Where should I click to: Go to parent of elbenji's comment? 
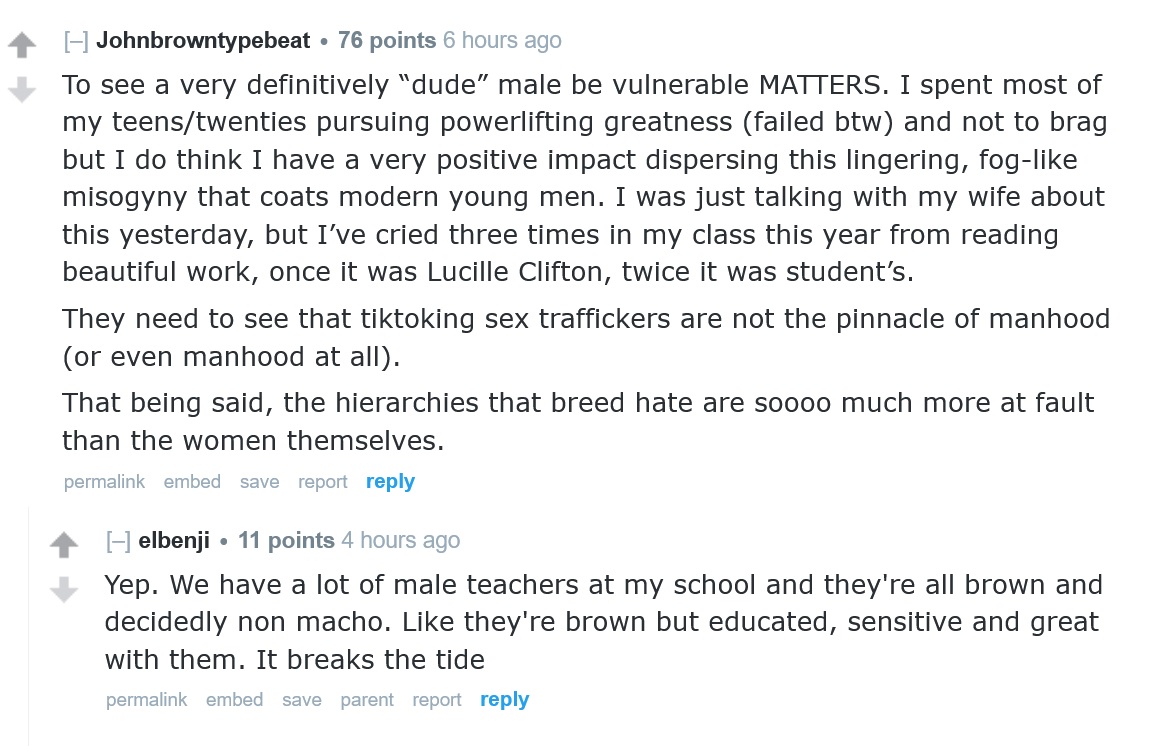(367, 700)
